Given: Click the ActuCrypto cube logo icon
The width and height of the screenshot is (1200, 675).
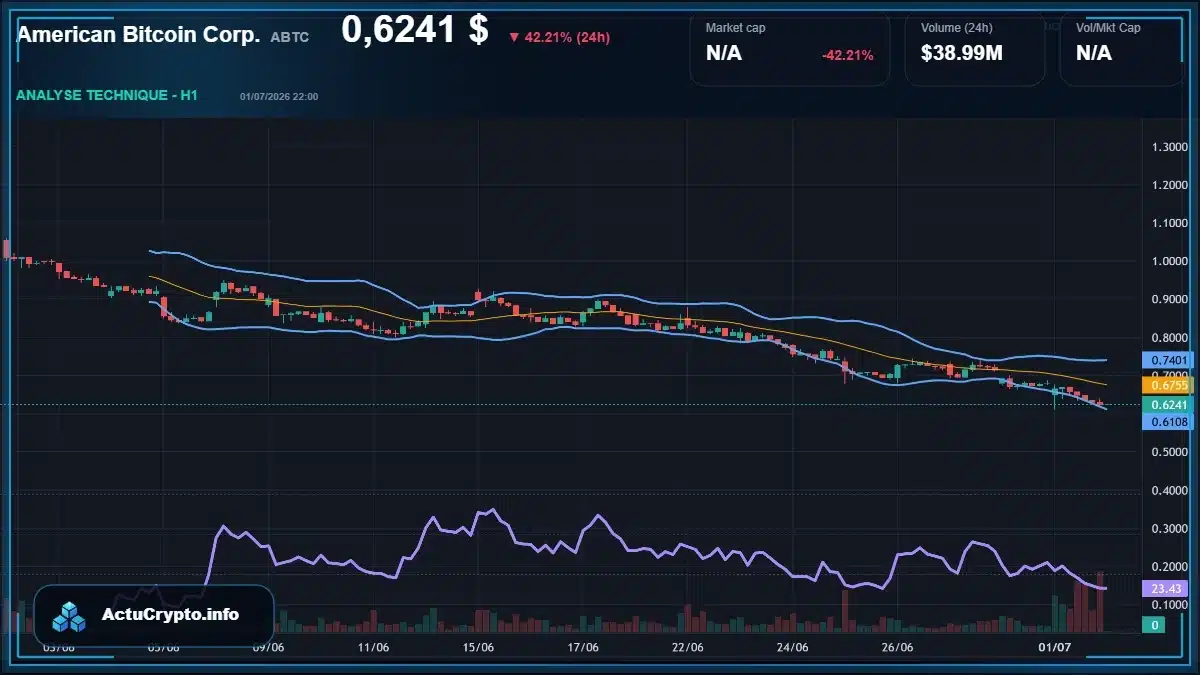Looking at the screenshot, I should click(70, 616).
